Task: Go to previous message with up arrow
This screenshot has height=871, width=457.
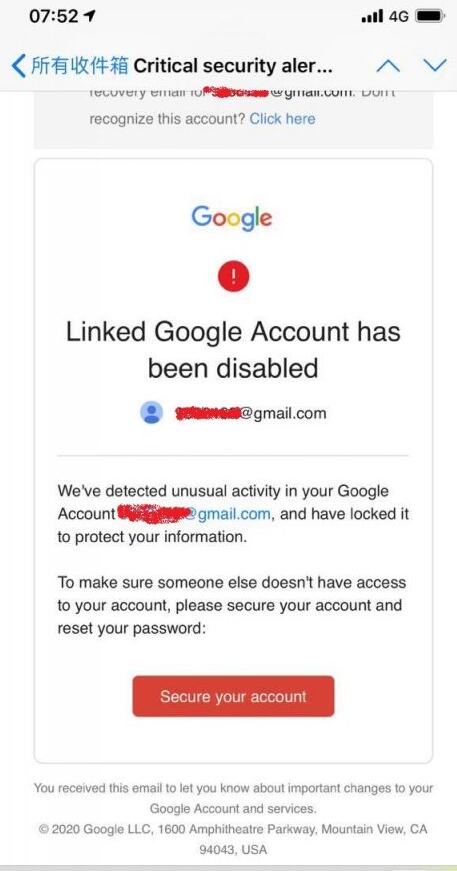Action: [x=388, y=66]
